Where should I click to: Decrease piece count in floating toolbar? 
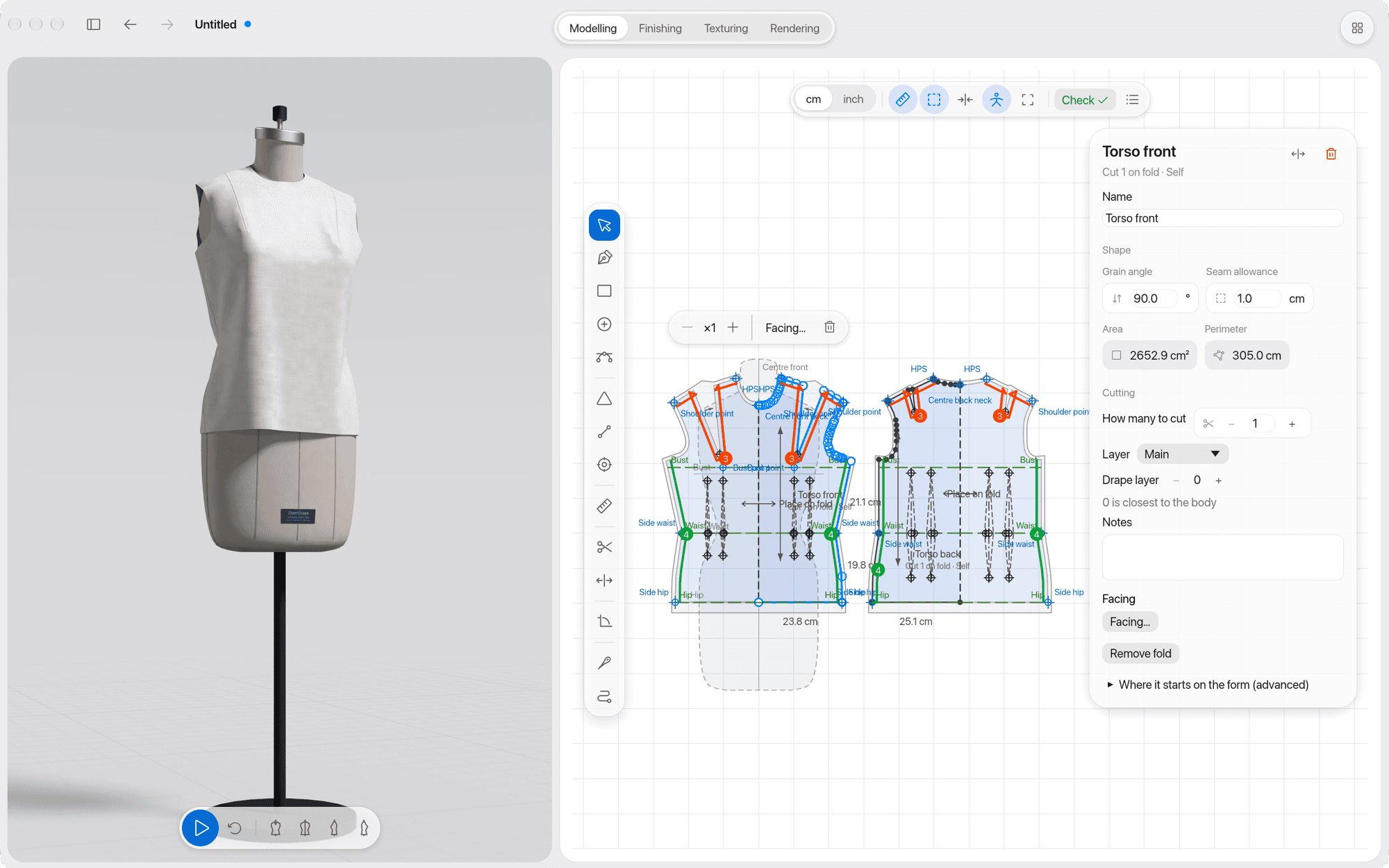click(687, 328)
